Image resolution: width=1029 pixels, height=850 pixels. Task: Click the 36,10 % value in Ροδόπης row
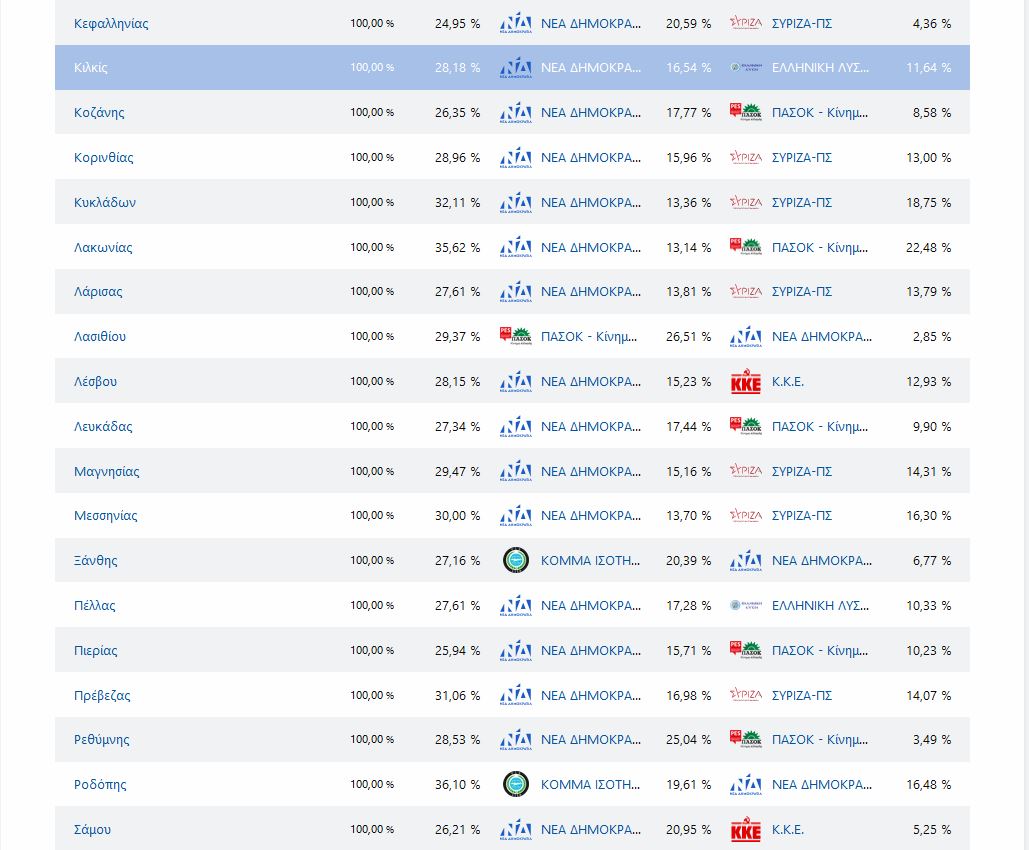pyautogui.click(x=457, y=785)
